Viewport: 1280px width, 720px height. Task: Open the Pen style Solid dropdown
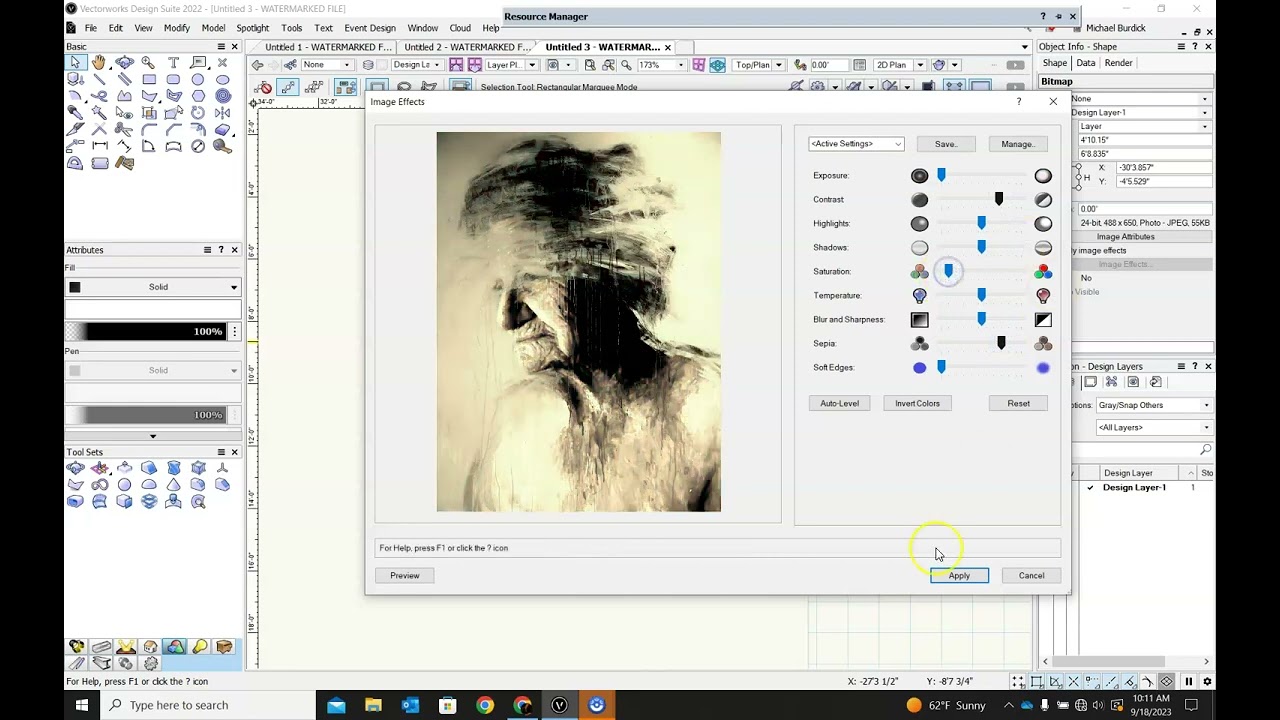click(x=153, y=370)
